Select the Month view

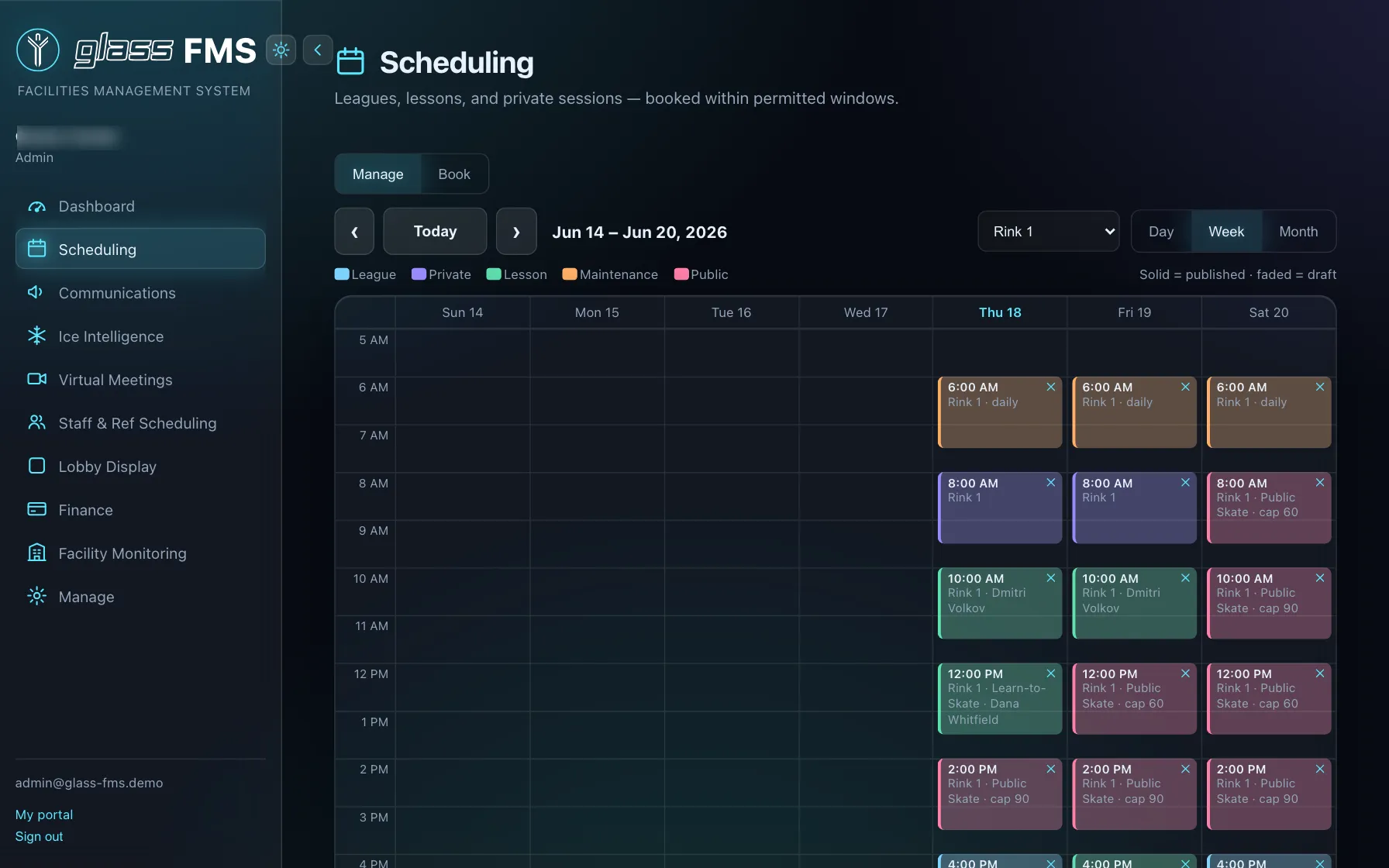(x=1298, y=231)
